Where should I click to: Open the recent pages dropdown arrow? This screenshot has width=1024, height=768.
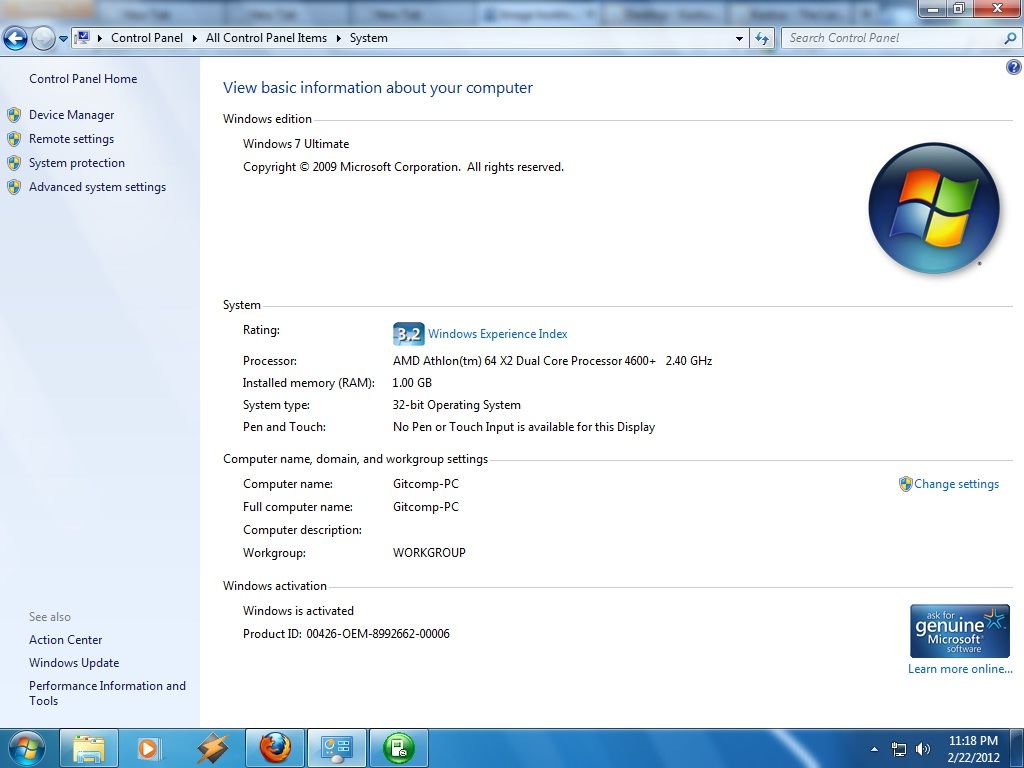pyautogui.click(x=63, y=39)
